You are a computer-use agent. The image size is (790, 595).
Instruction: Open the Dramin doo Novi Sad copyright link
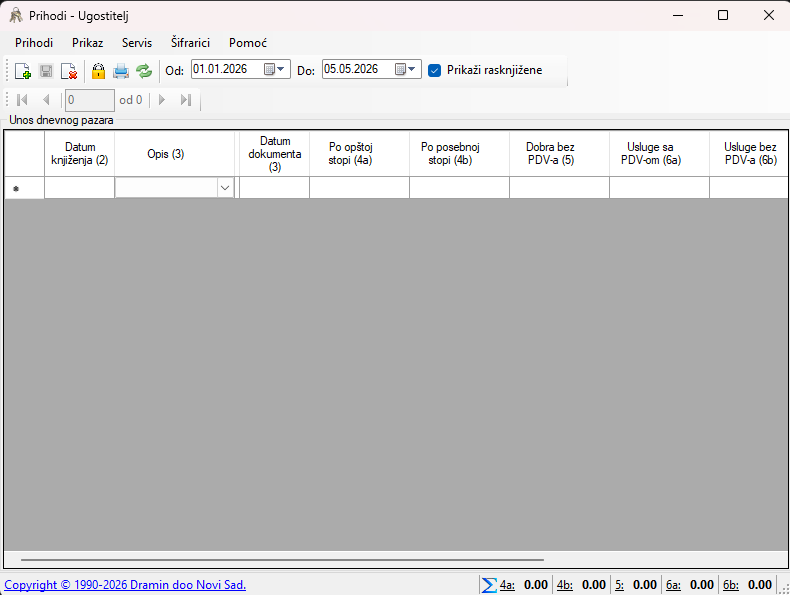click(125, 585)
